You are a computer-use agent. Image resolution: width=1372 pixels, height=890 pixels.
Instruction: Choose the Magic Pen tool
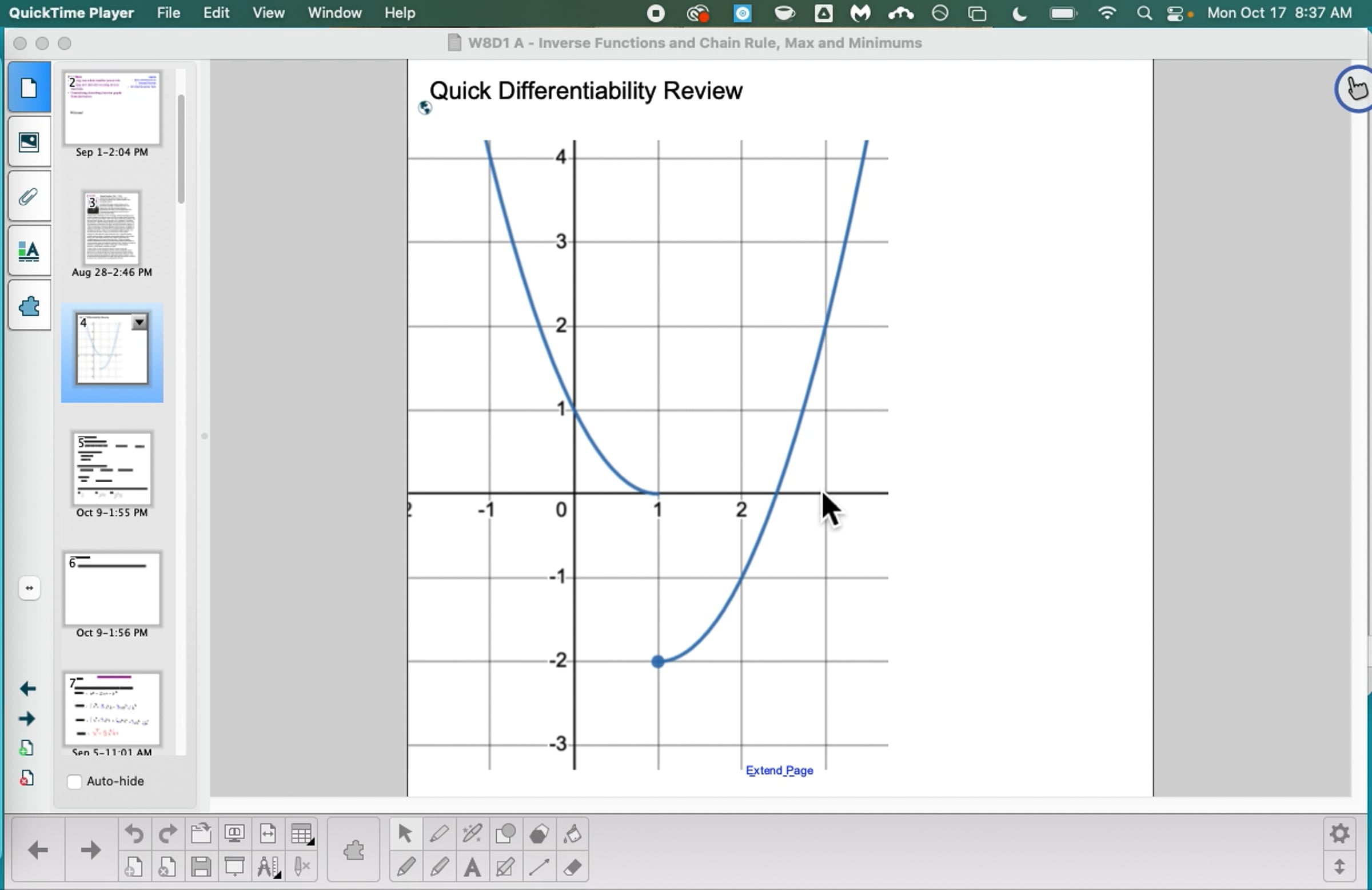click(x=472, y=833)
